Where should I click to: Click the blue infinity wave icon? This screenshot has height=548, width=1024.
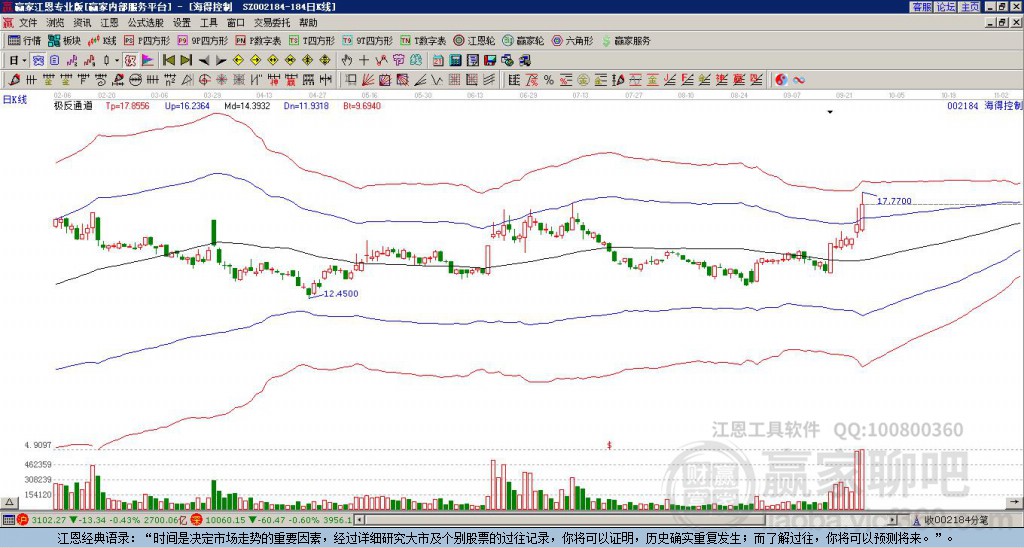click(799, 80)
